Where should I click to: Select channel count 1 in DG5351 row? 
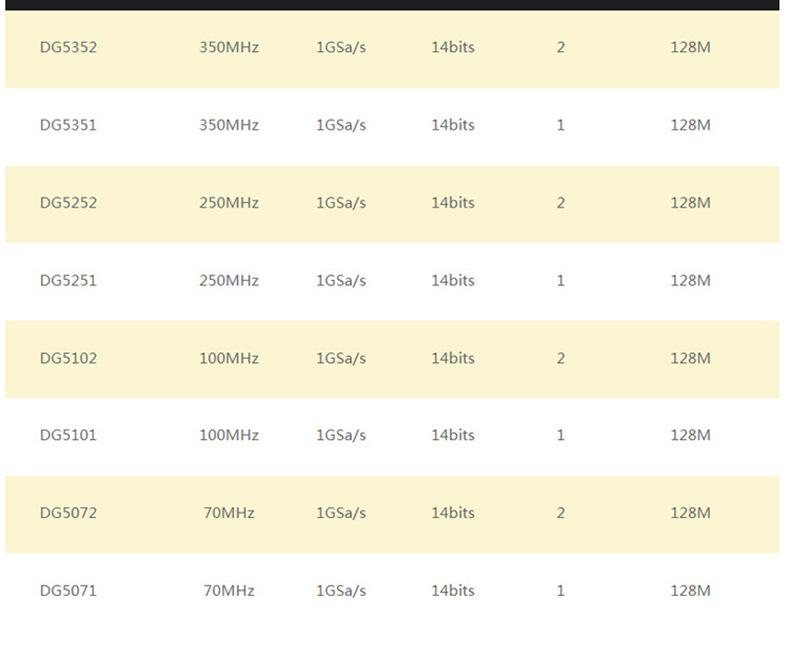(x=561, y=125)
